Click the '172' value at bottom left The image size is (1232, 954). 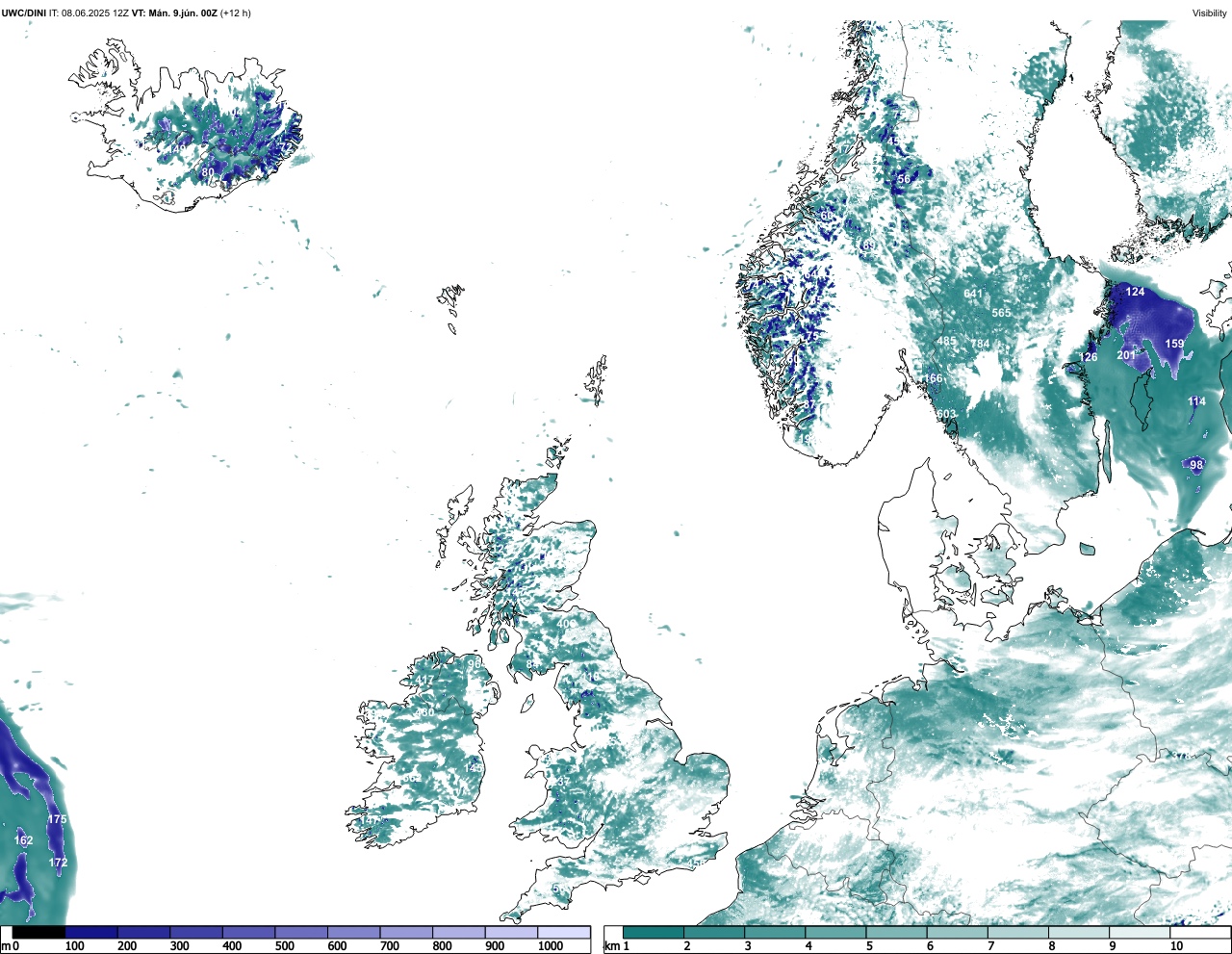point(58,863)
